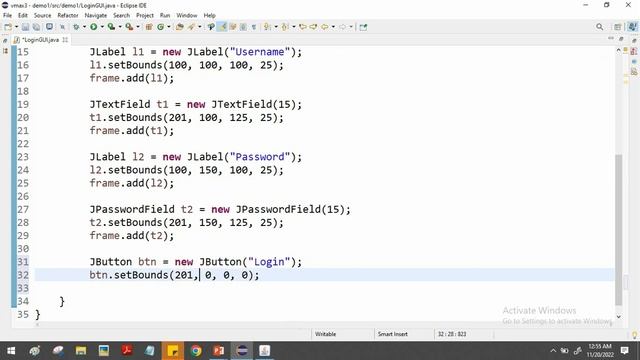Click the Pin Editor toolbar icon

pos(363,27)
